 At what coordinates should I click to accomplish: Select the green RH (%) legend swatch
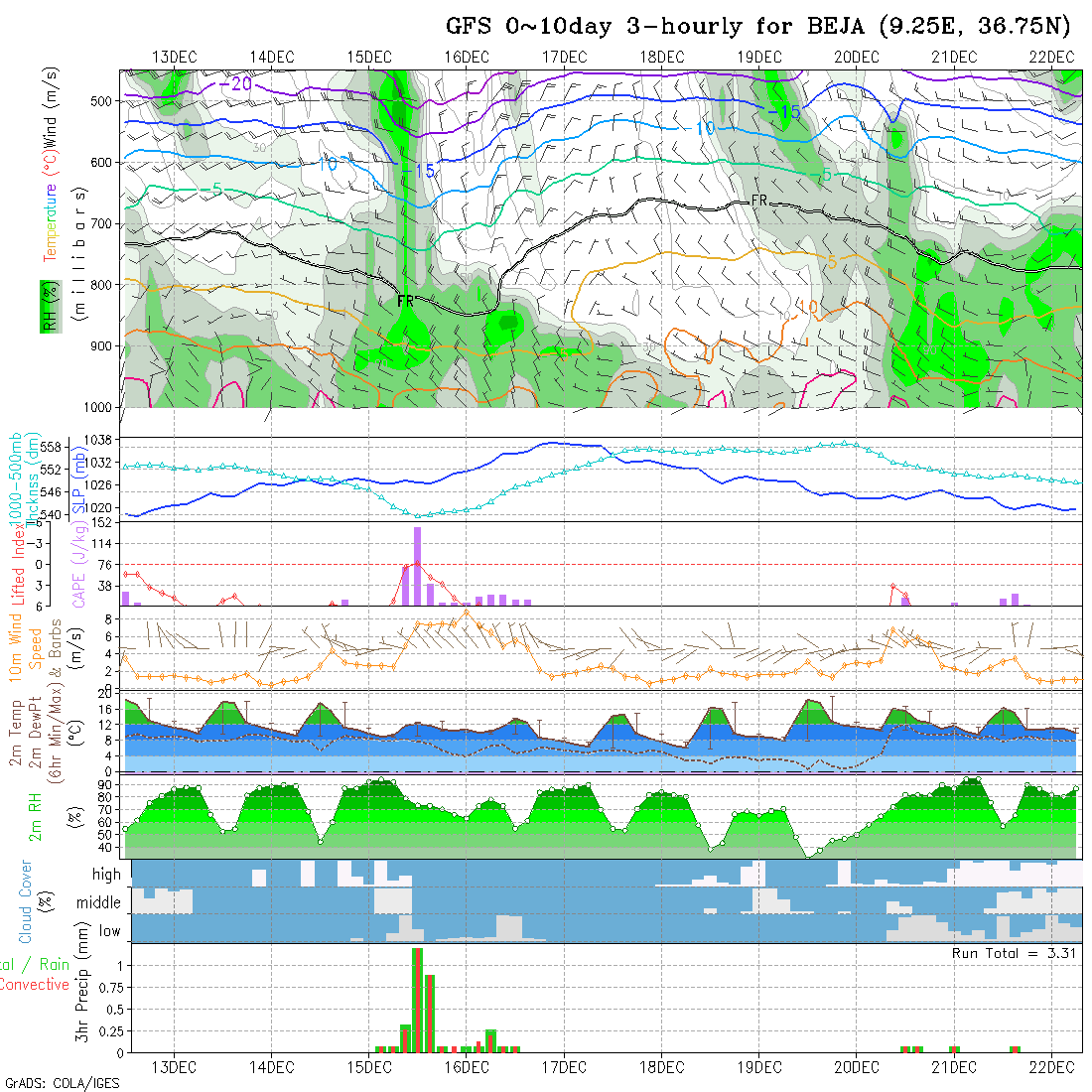(47, 310)
